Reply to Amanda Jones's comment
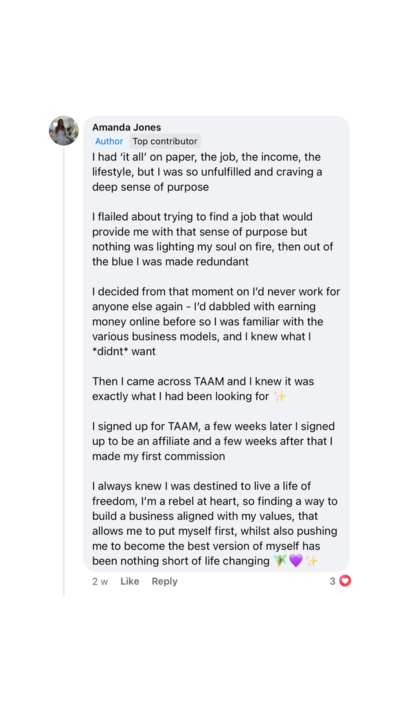Viewport: 400px width, 711px height. [x=165, y=581]
